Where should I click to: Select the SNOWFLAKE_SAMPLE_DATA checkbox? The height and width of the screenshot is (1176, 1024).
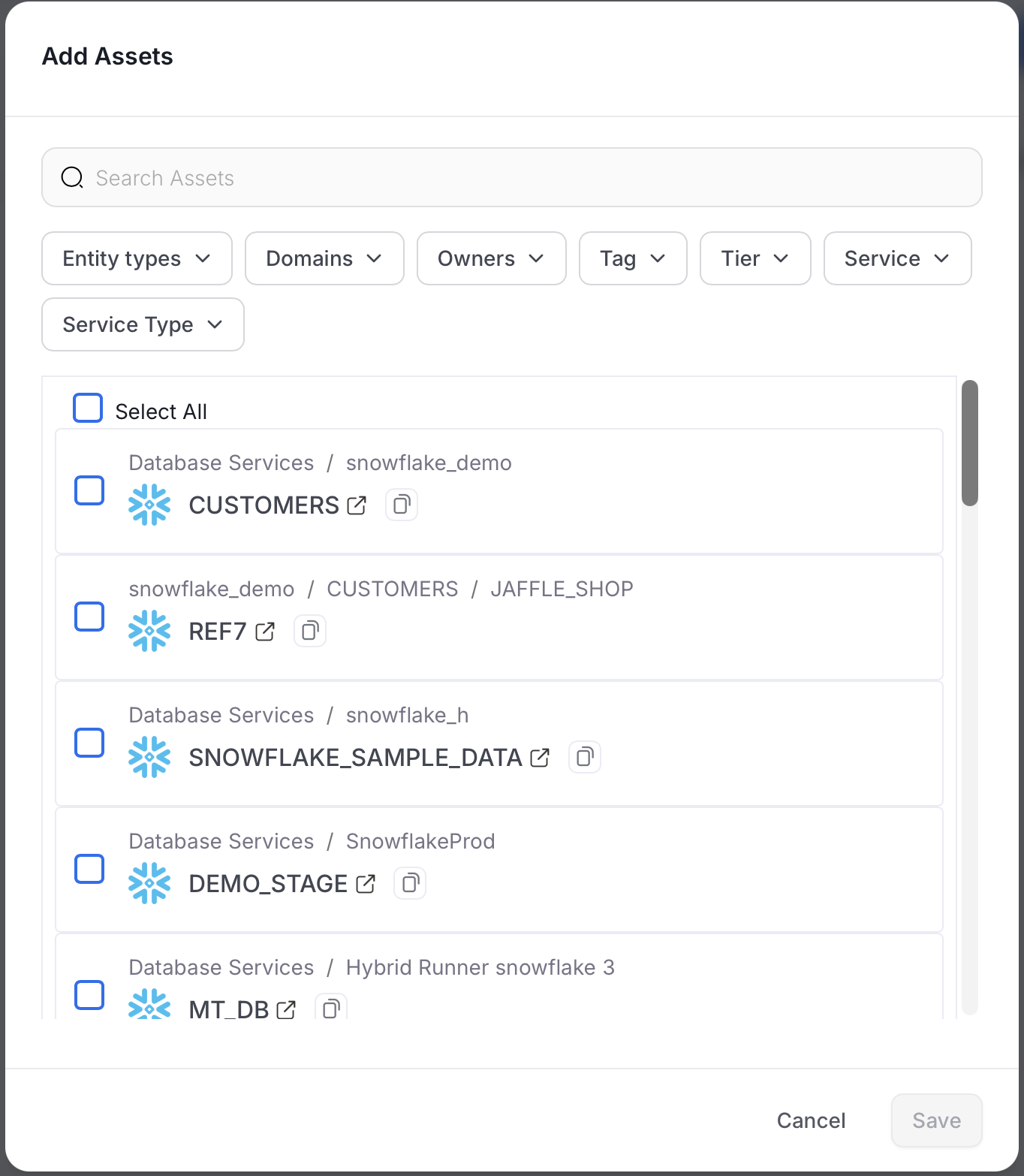click(x=89, y=743)
